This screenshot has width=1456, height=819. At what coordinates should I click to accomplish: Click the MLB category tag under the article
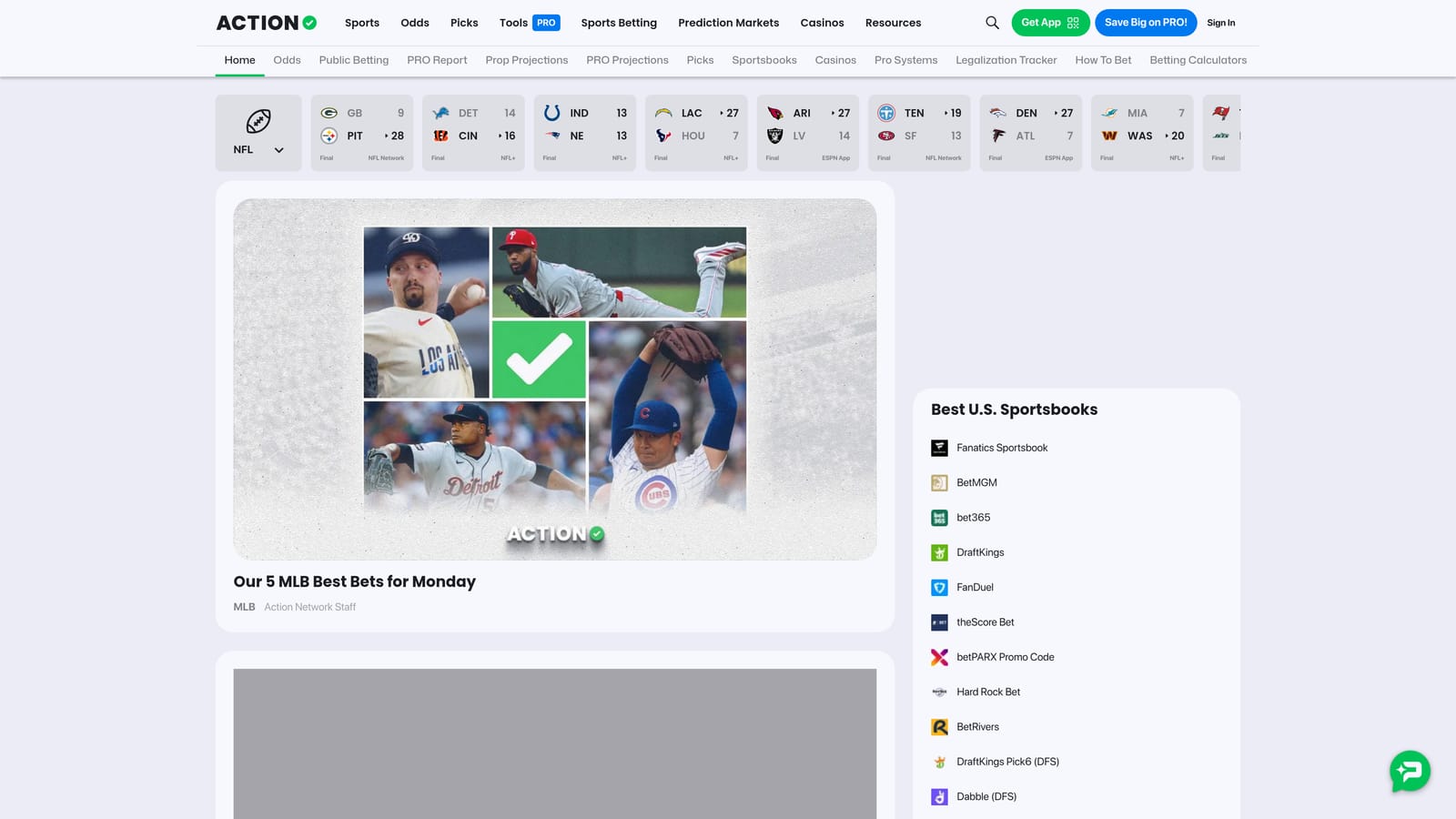pyautogui.click(x=244, y=607)
